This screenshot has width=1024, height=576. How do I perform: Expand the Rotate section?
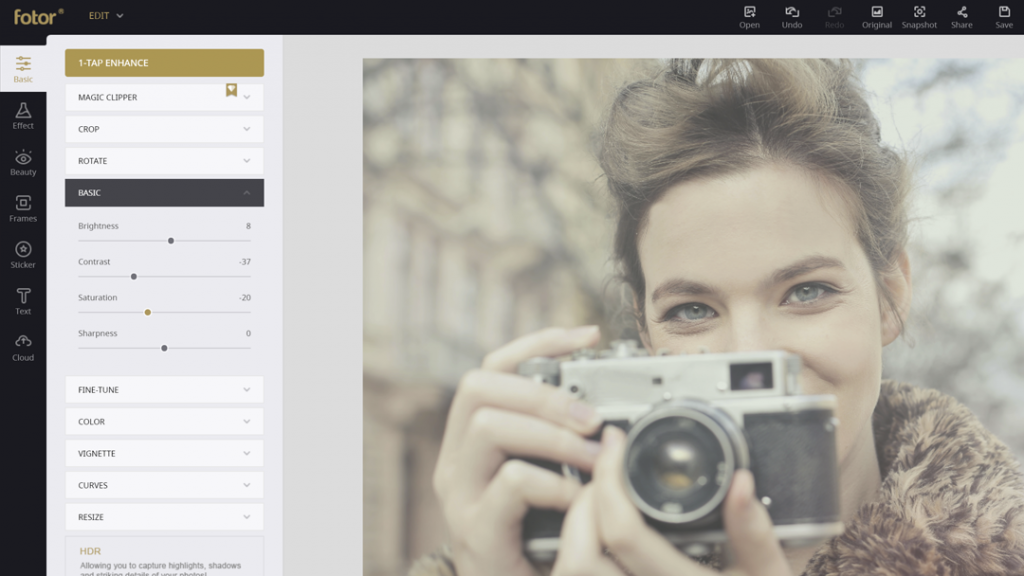(x=165, y=161)
